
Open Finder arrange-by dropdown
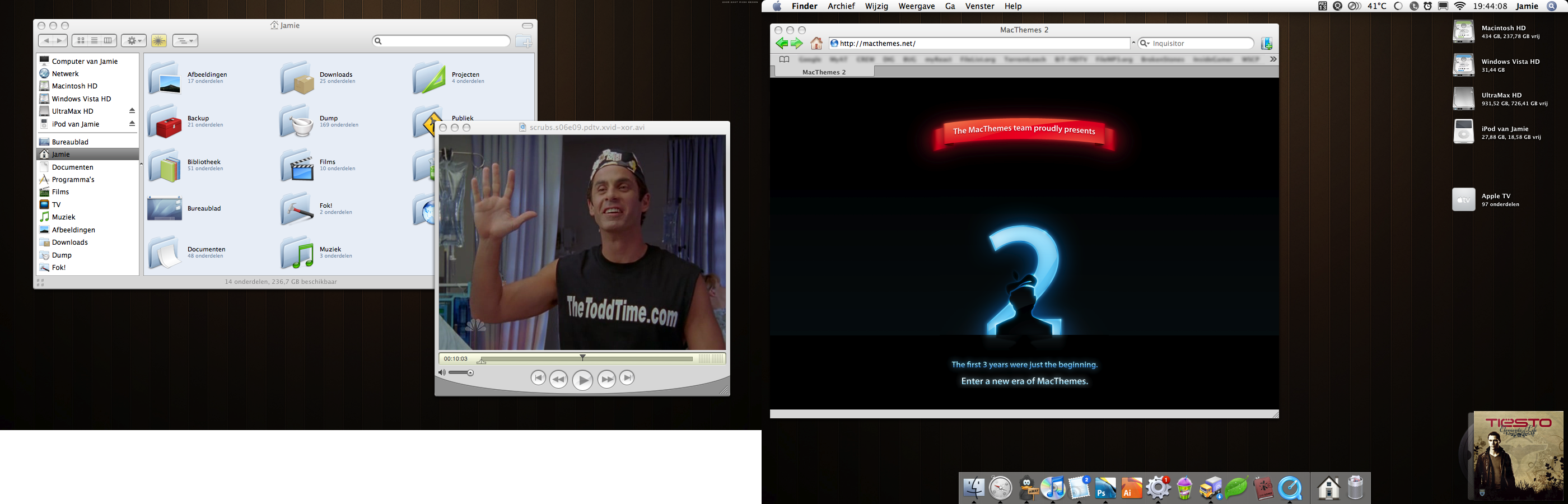click(x=185, y=41)
